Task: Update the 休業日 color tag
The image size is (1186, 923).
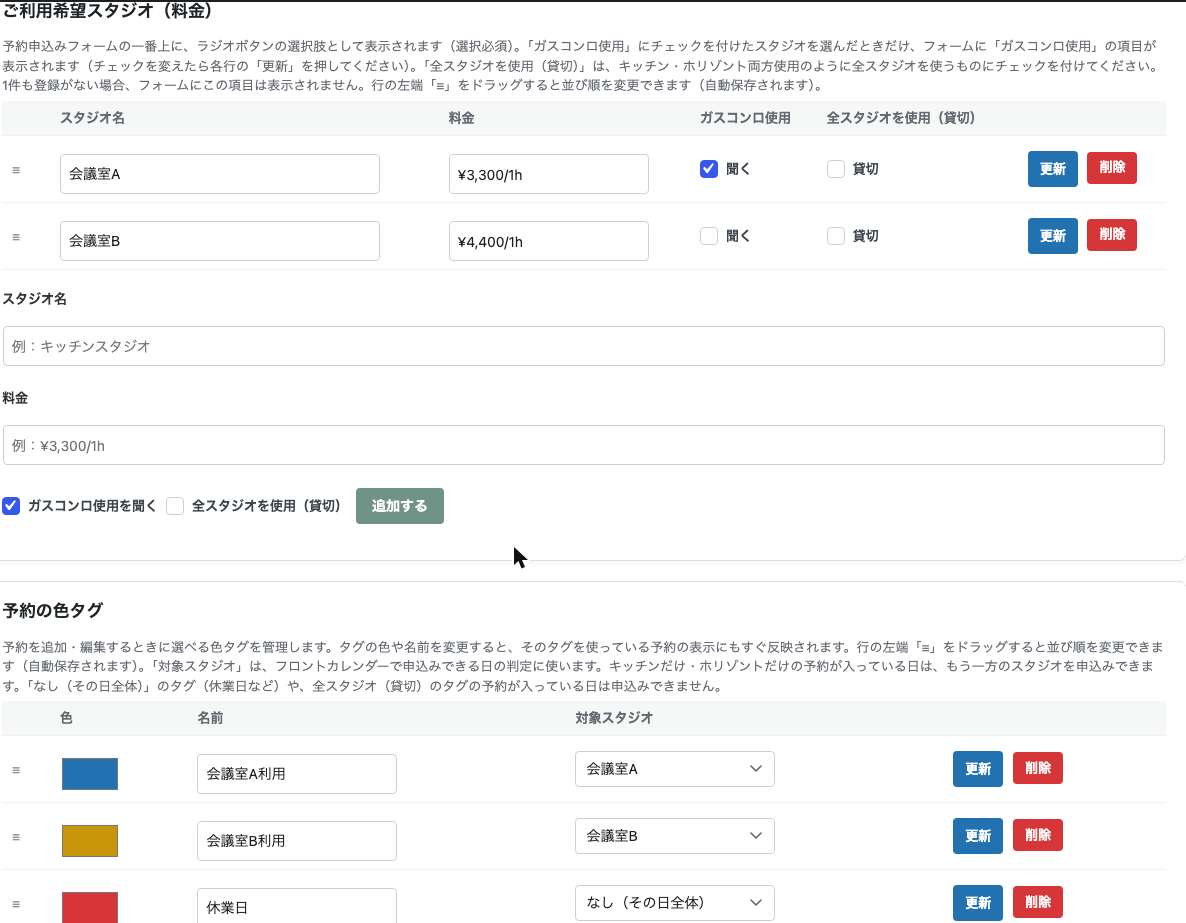Action: [x=977, y=903]
